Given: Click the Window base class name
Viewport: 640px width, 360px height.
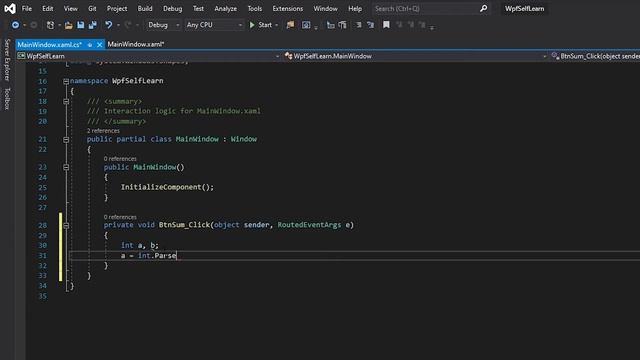Looking at the screenshot, I should point(244,139).
